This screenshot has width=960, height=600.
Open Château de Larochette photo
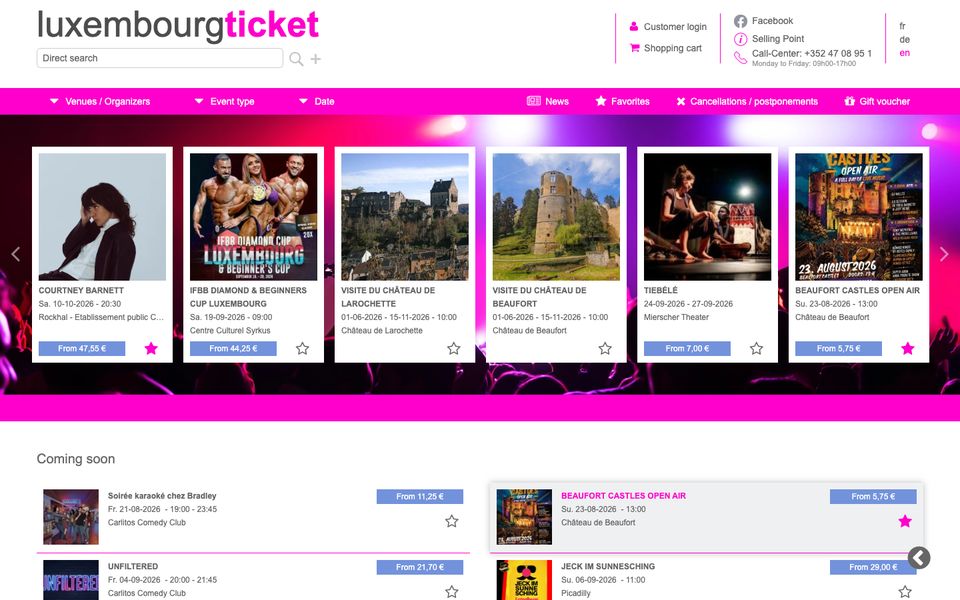pos(405,217)
